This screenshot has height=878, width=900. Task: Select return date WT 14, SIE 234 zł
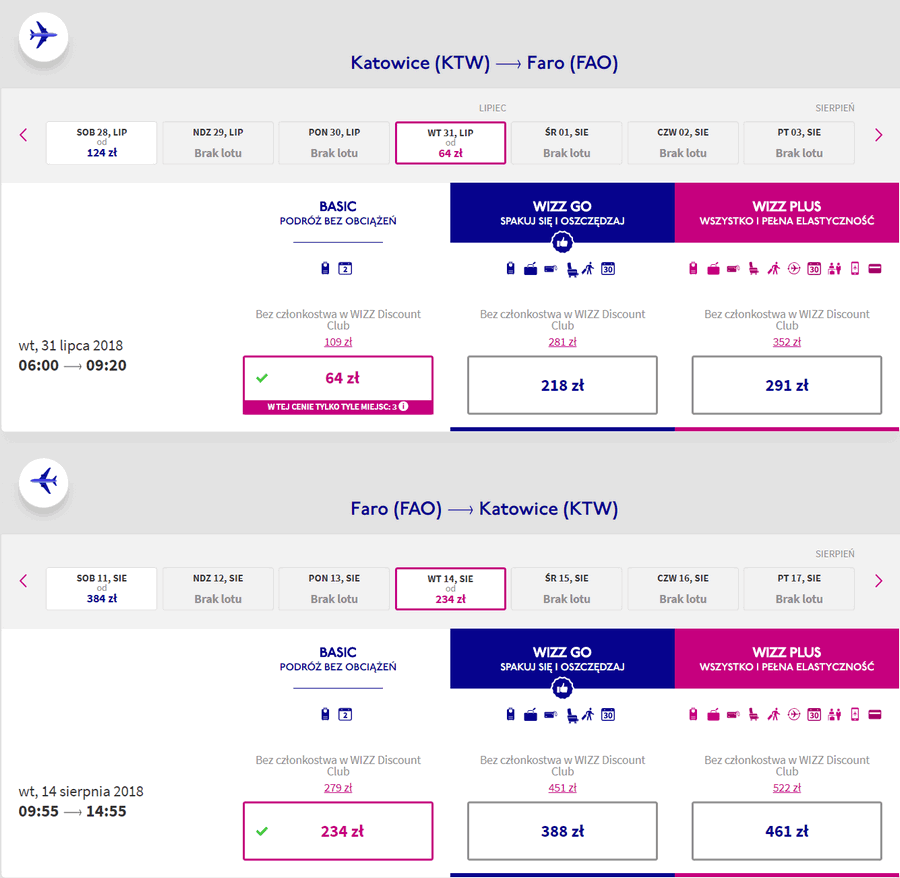click(451, 589)
